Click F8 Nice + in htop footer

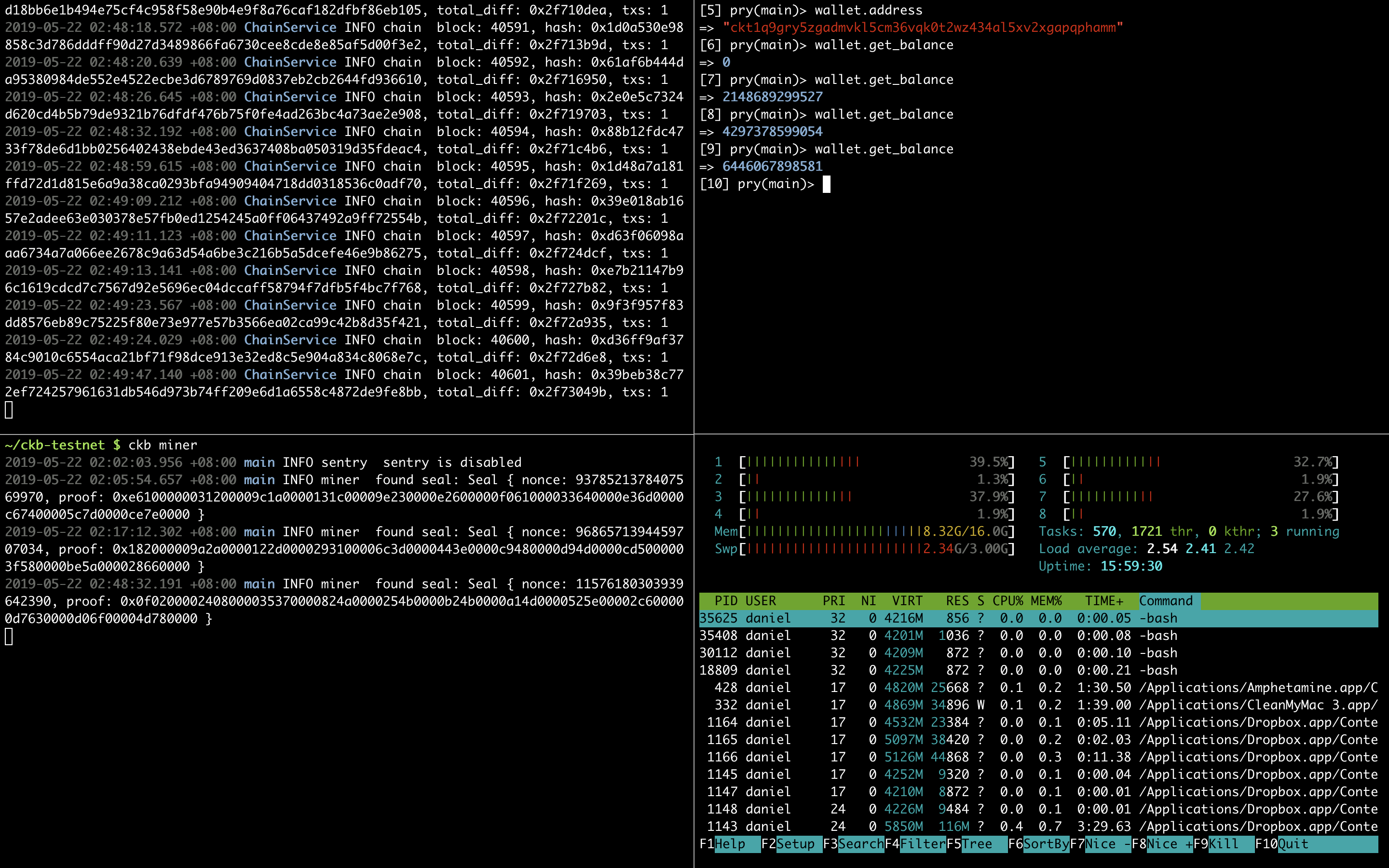tap(1162, 844)
